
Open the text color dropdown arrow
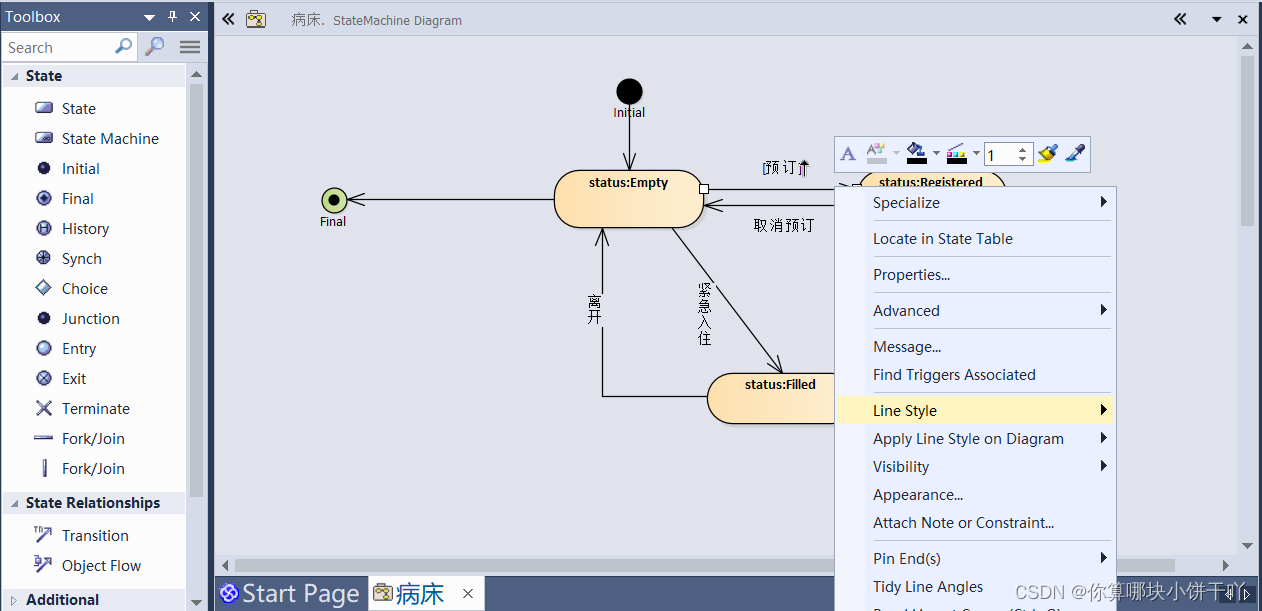coord(896,154)
